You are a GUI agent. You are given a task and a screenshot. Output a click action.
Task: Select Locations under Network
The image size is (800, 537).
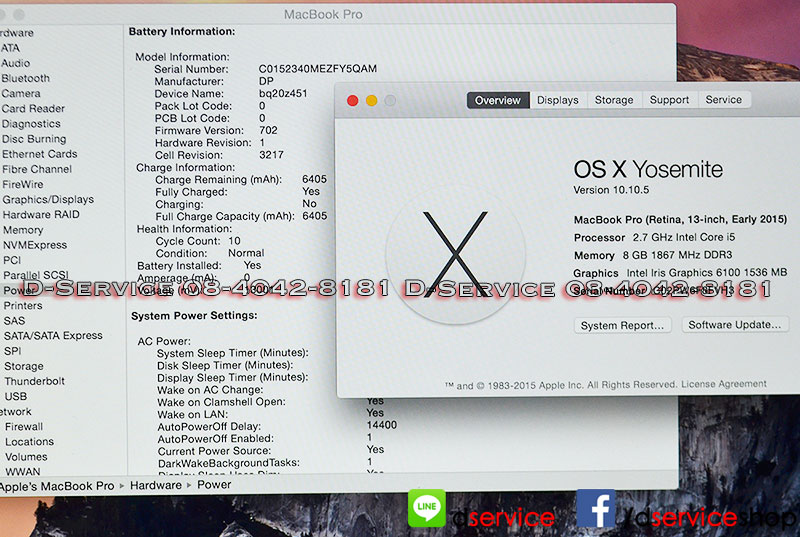point(29,442)
